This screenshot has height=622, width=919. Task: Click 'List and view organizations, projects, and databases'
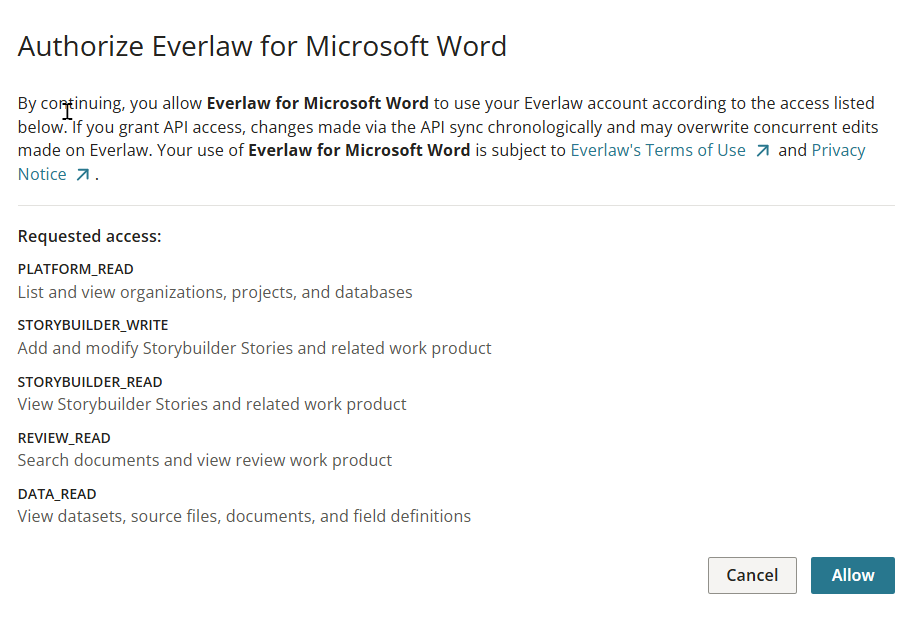[x=215, y=293]
